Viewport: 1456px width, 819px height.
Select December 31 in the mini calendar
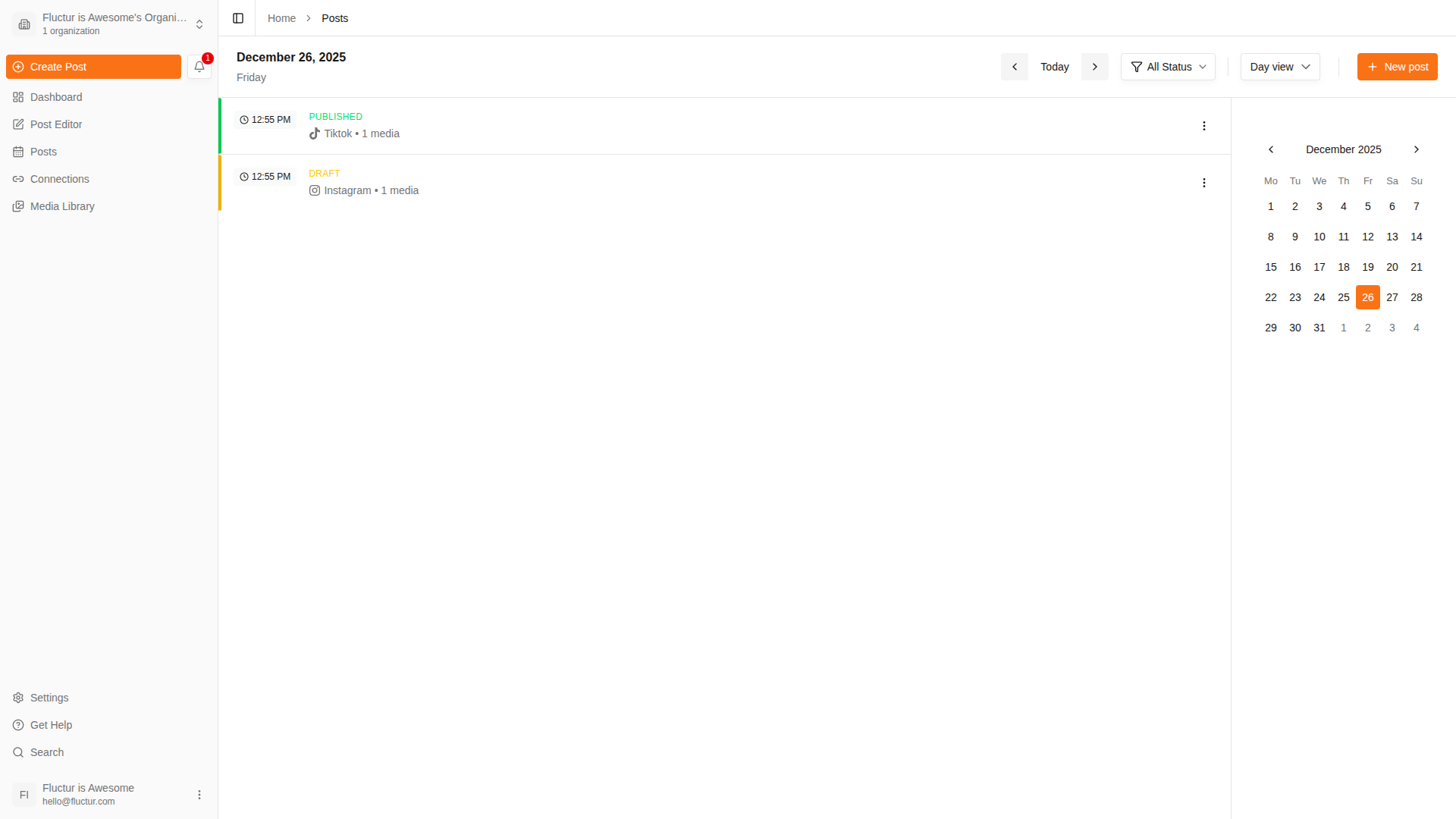1319,328
